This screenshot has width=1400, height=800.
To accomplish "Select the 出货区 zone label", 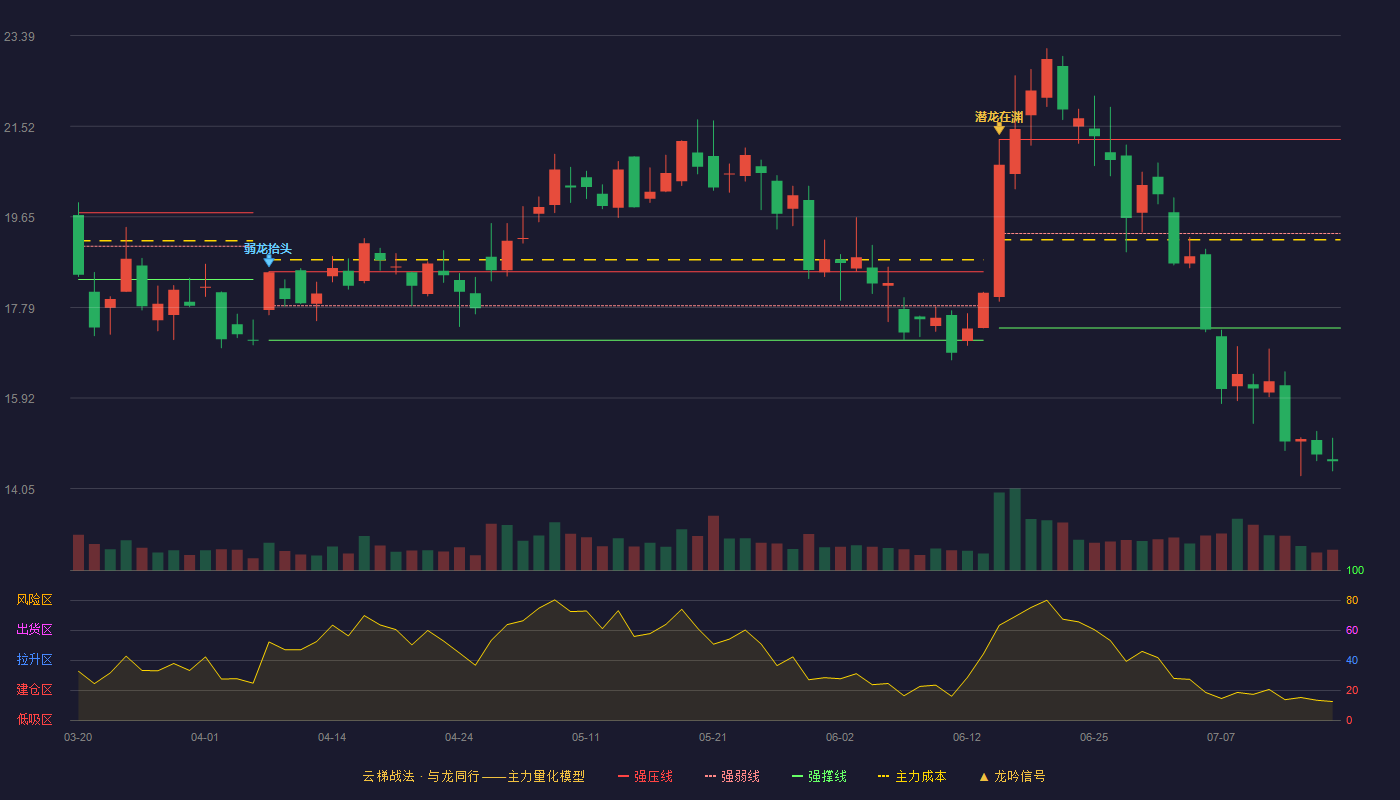I will point(34,630).
